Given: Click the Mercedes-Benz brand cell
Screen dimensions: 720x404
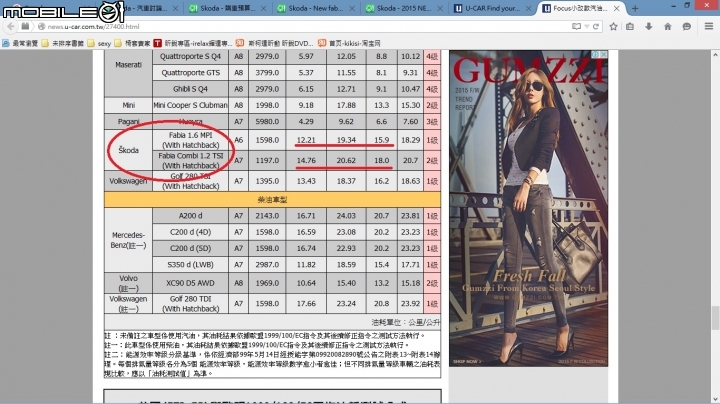Looking at the screenshot, I should (x=128, y=240).
